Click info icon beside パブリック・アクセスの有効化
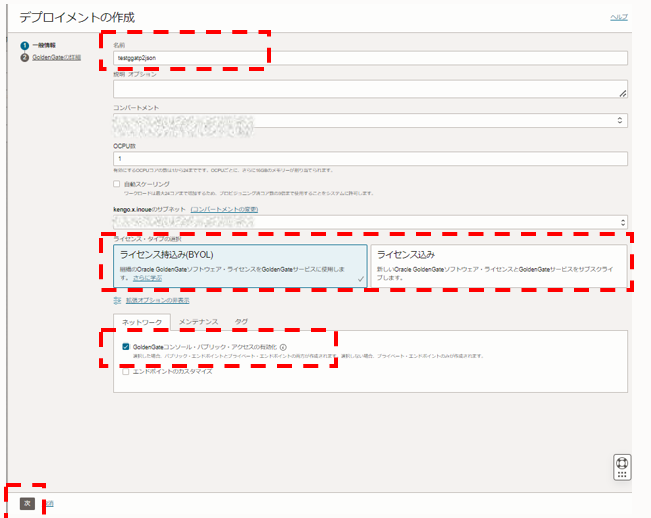 pyautogui.click(x=283, y=347)
